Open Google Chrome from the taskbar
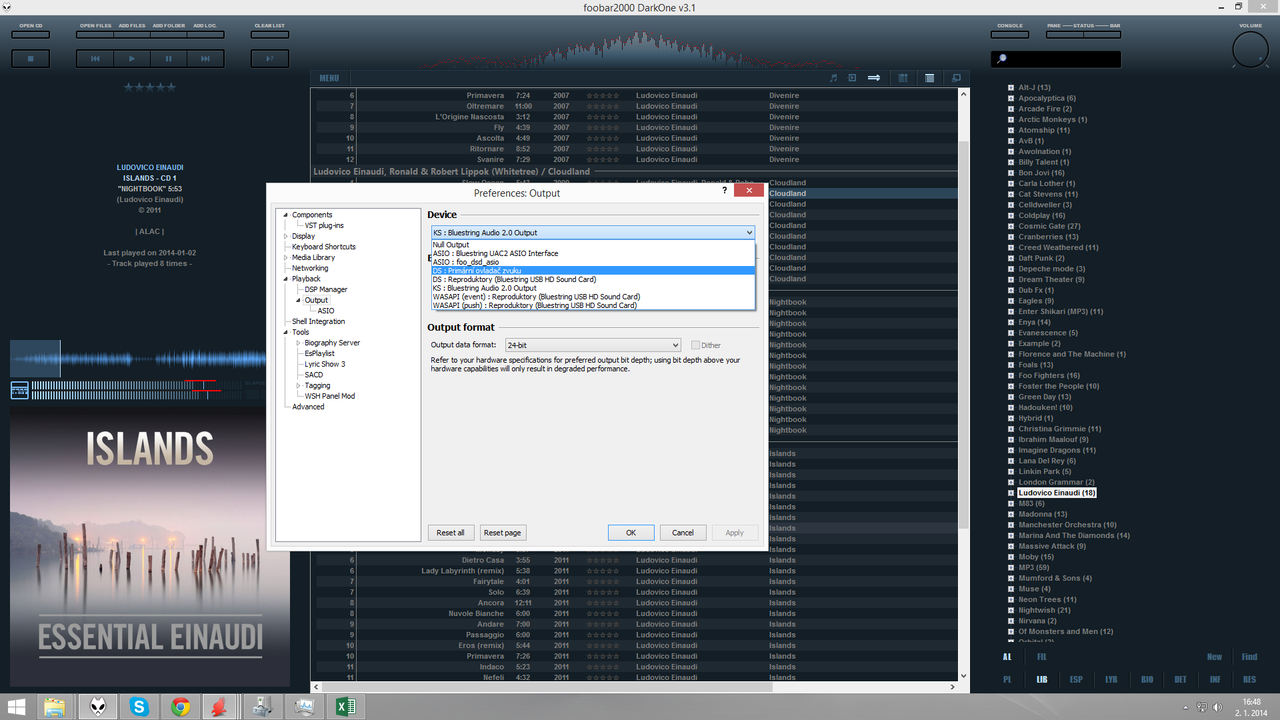The height and width of the screenshot is (720, 1280). click(181, 707)
